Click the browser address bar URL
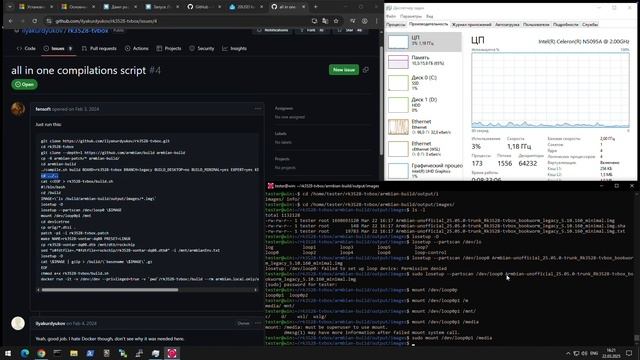 click(x=106, y=21)
